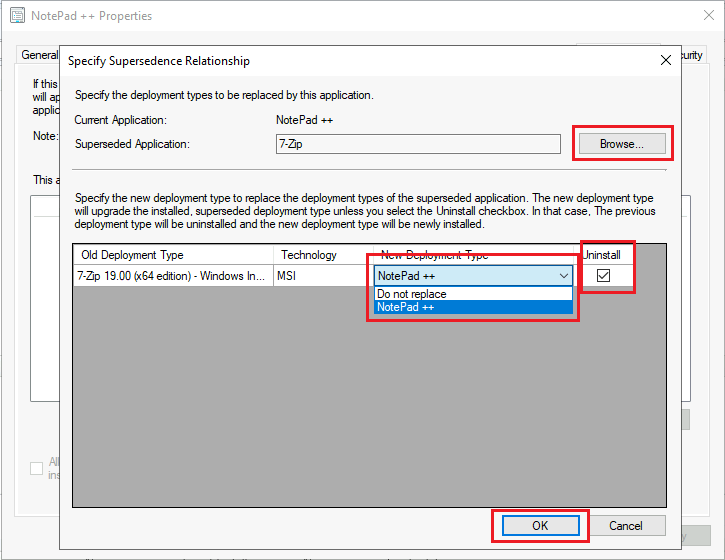Toggle the partially hidden checkbox in Properties window

(37, 468)
